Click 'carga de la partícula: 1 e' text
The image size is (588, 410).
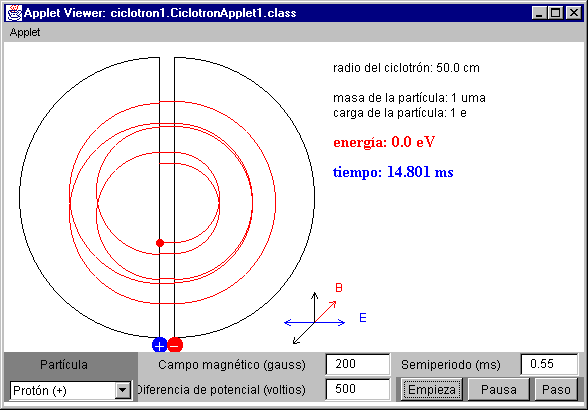click(x=400, y=113)
